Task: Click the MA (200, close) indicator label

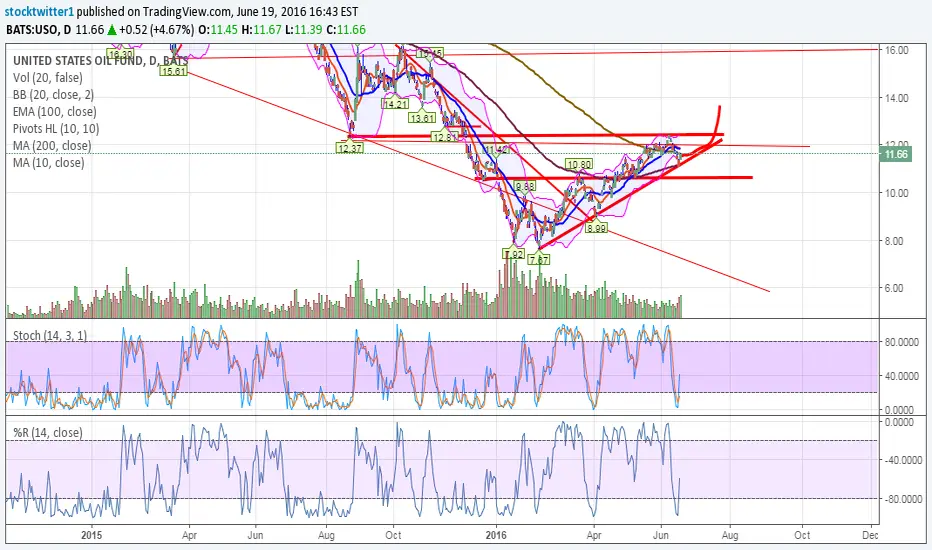Action: click(52, 145)
